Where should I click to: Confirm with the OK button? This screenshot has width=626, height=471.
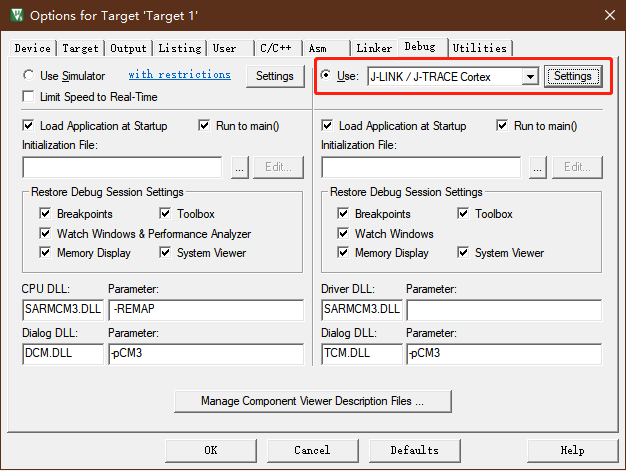[211, 451]
